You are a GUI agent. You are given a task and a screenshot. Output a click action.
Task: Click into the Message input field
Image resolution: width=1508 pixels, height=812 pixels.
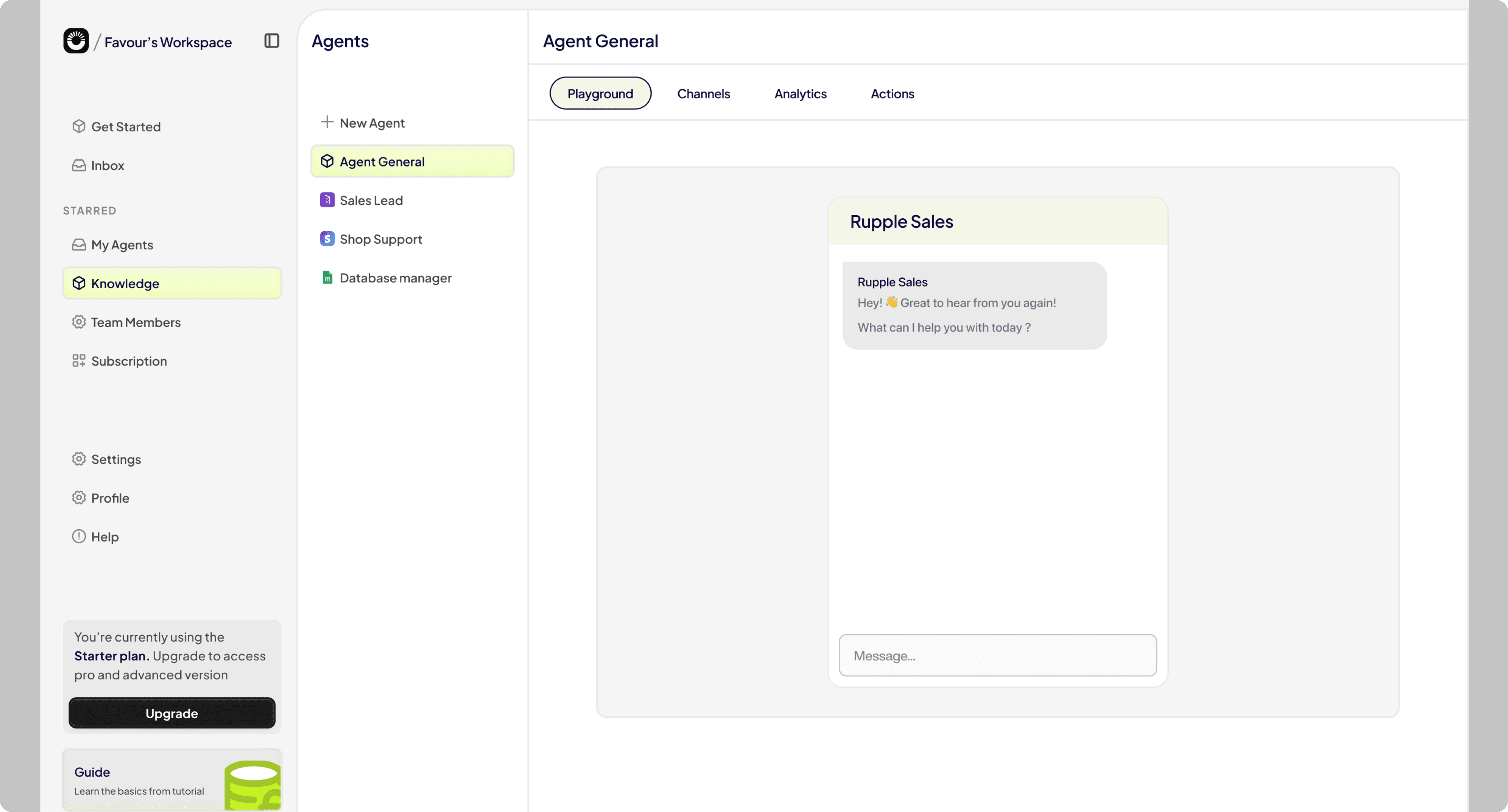(997, 656)
